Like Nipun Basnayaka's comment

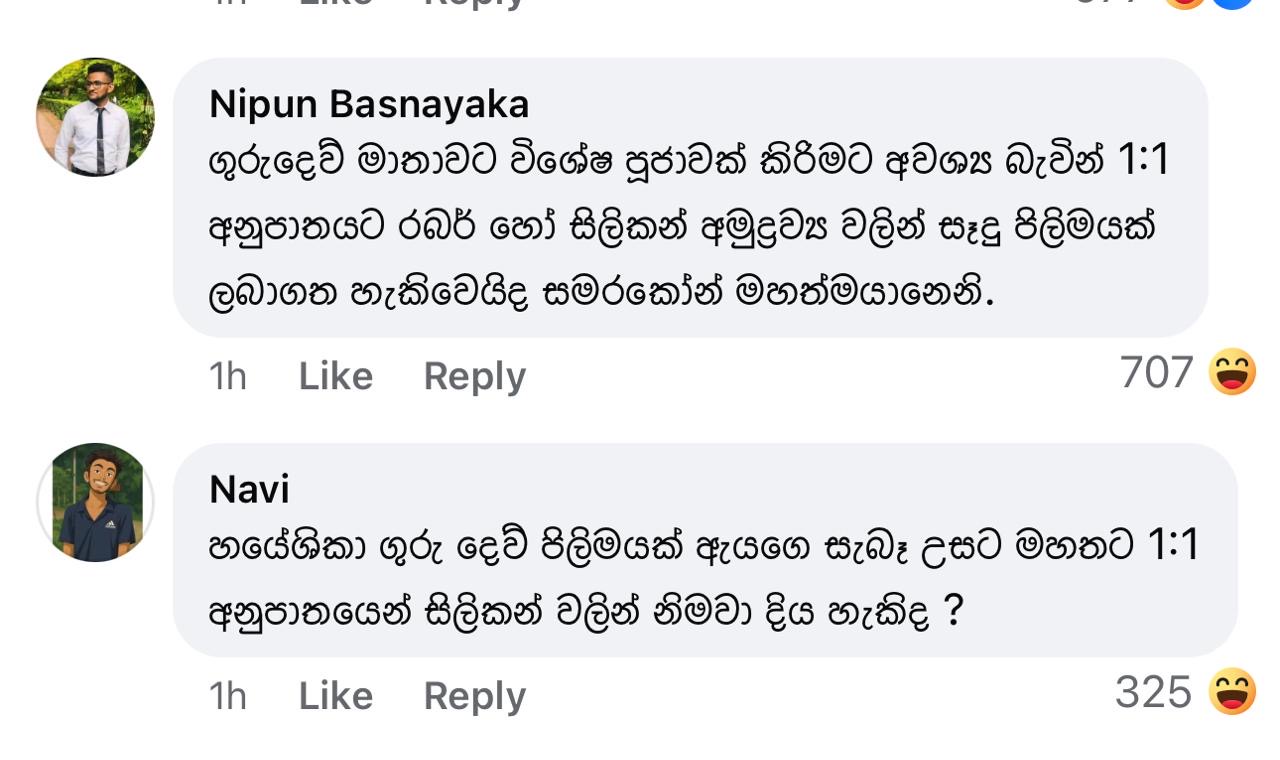click(x=336, y=376)
